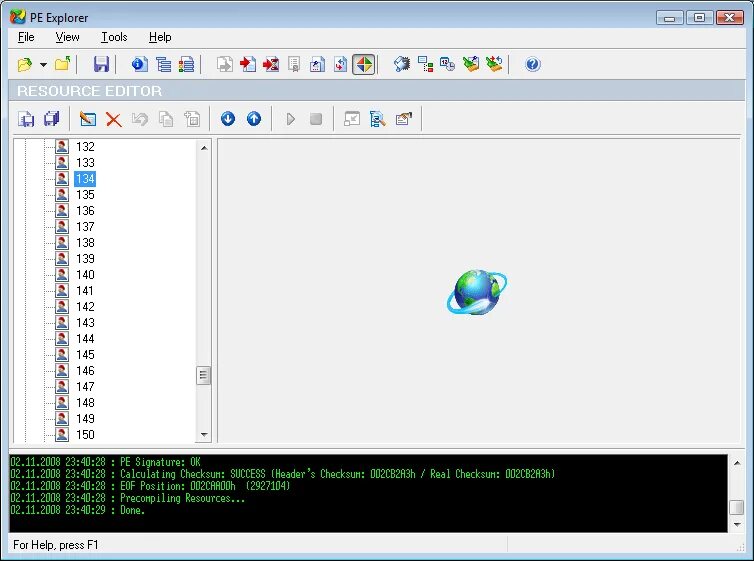Open the import viewer red arrow icon
Viewport: 754px width, 561px height.
tap(248, 64)
